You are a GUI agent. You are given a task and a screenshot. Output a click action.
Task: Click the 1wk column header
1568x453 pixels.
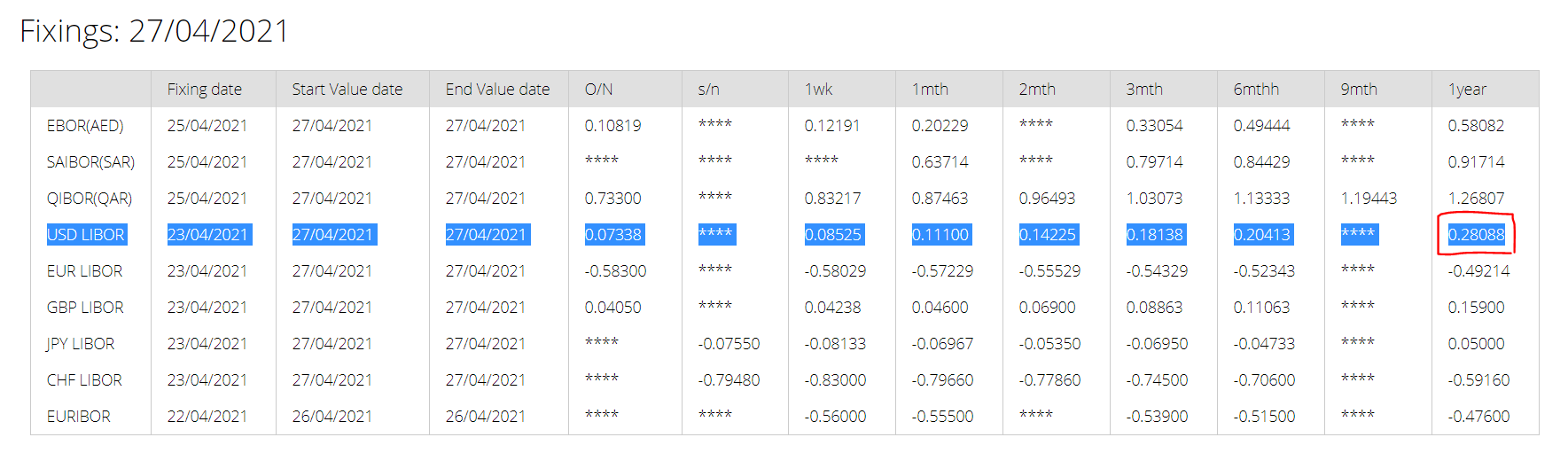(818, 90)
